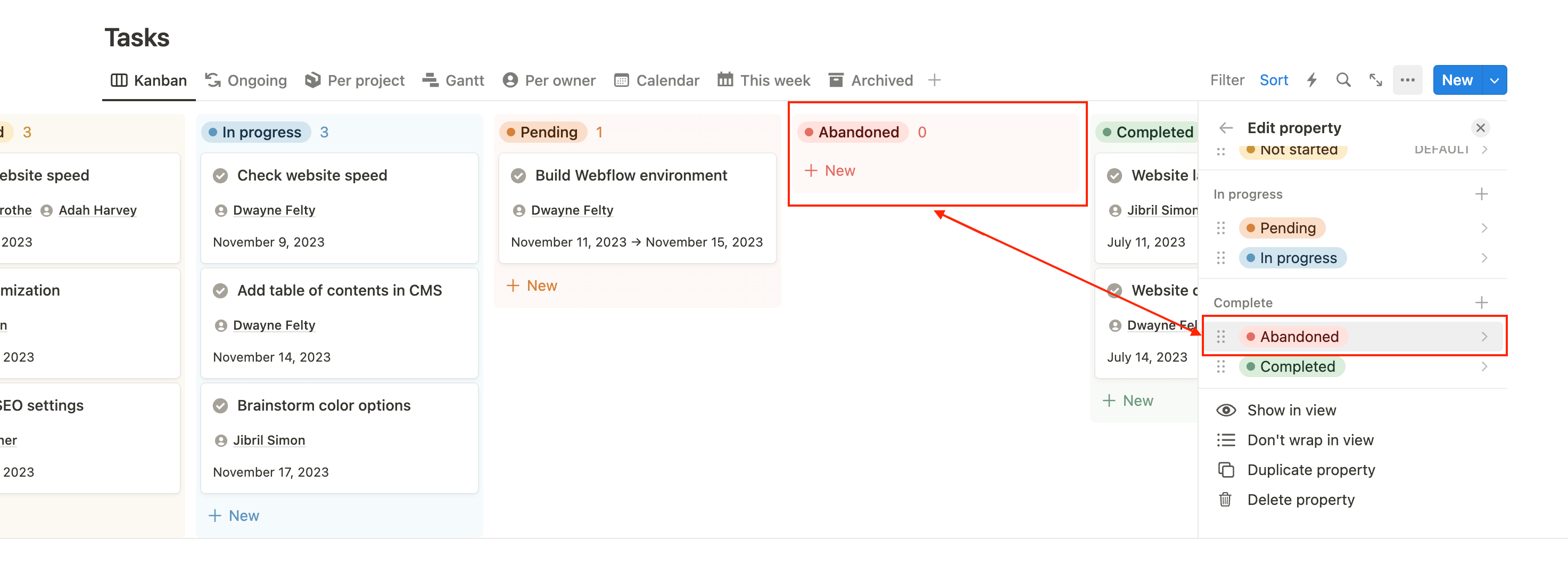The height and width of the screenshot is (572, 1568).
Task: Open the automations lightning bolt icon
Action: tap(1312, 80)
